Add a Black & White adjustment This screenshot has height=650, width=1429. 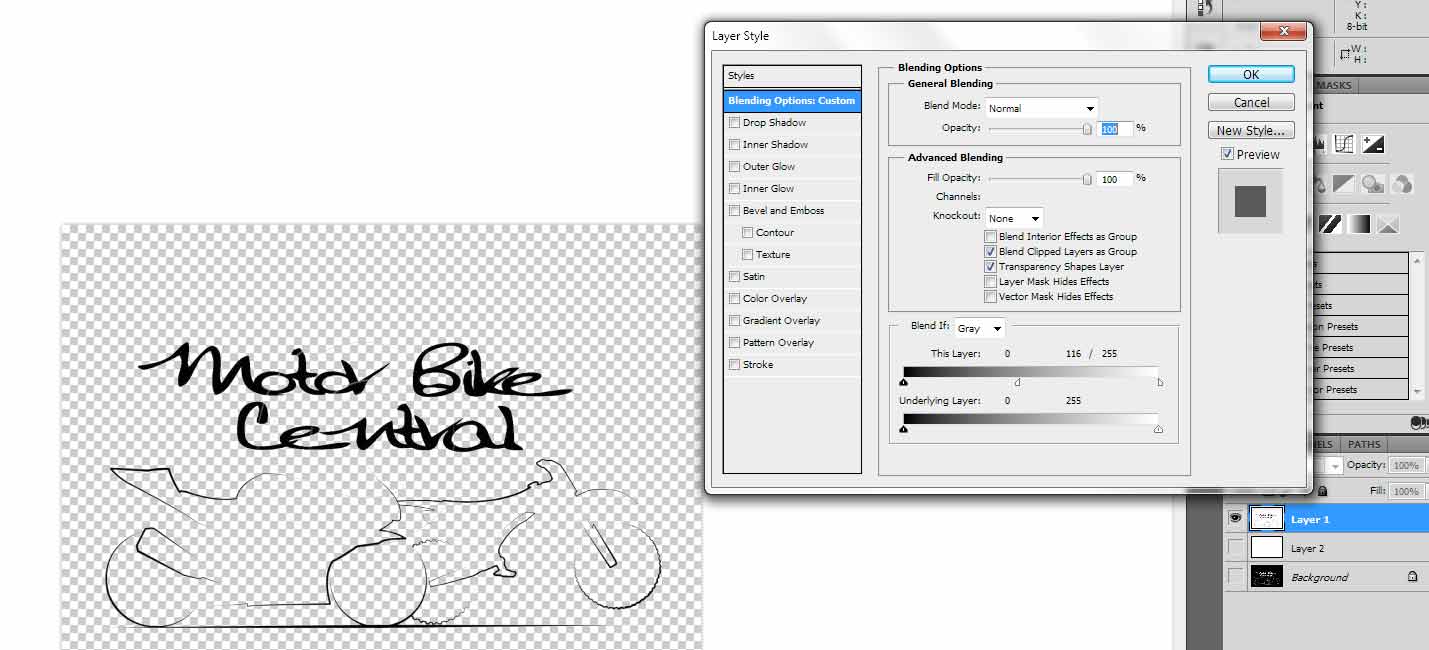(x=1343, y=184)
